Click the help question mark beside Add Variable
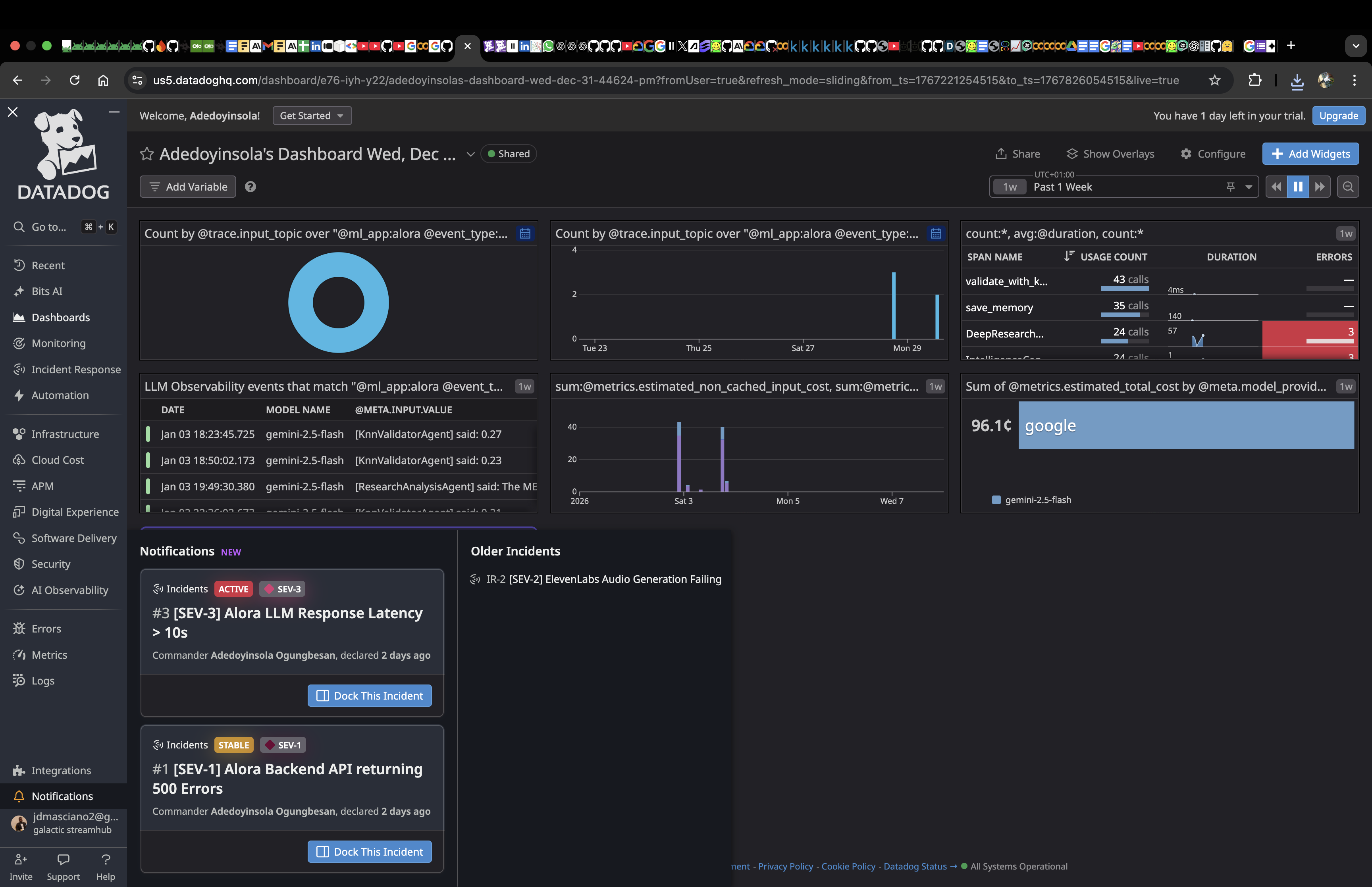 [250, 187]
